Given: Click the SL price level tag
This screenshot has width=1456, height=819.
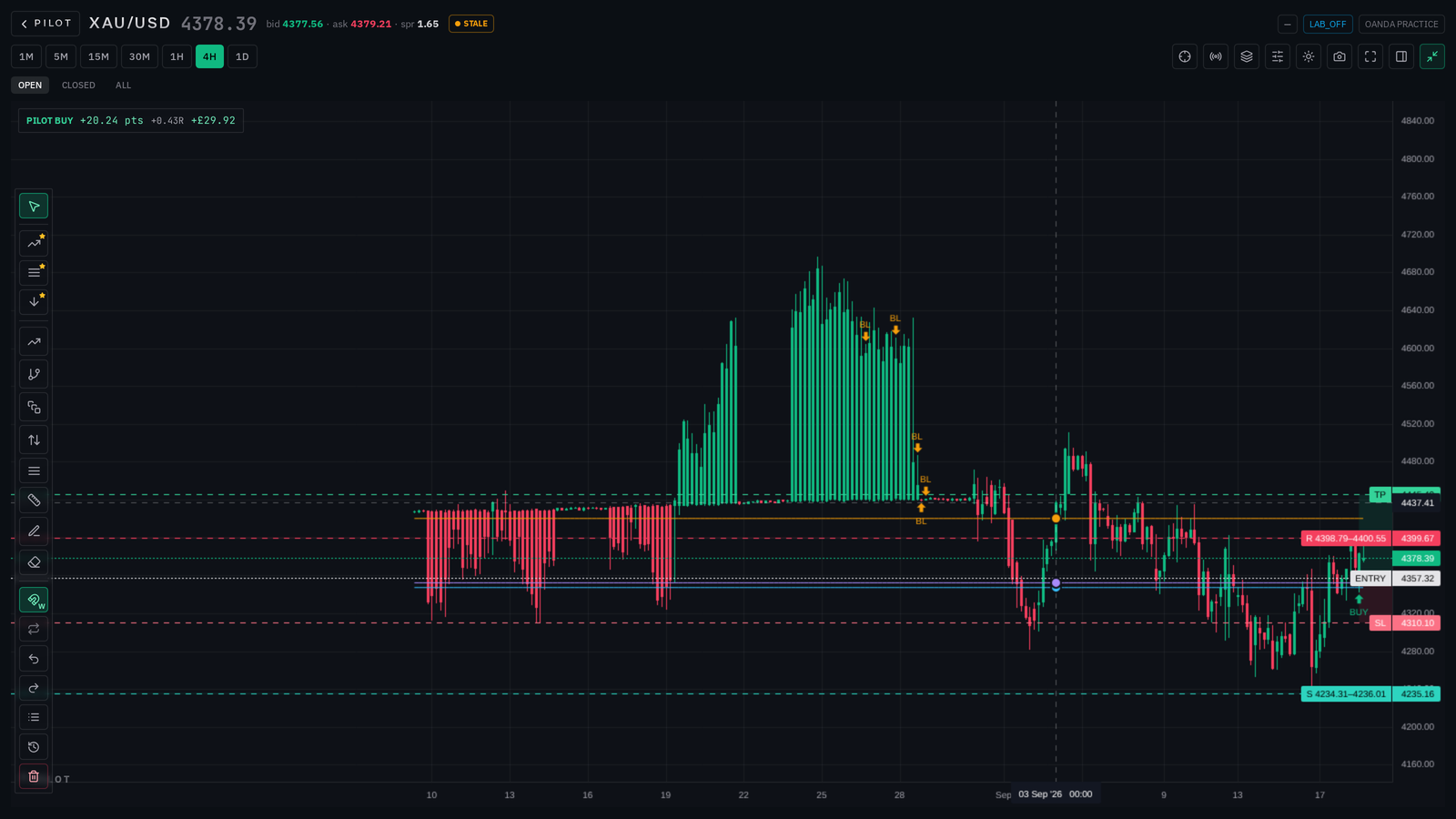Looking at the screenshot, I should pyautogui.click(x=1380, y=623).
